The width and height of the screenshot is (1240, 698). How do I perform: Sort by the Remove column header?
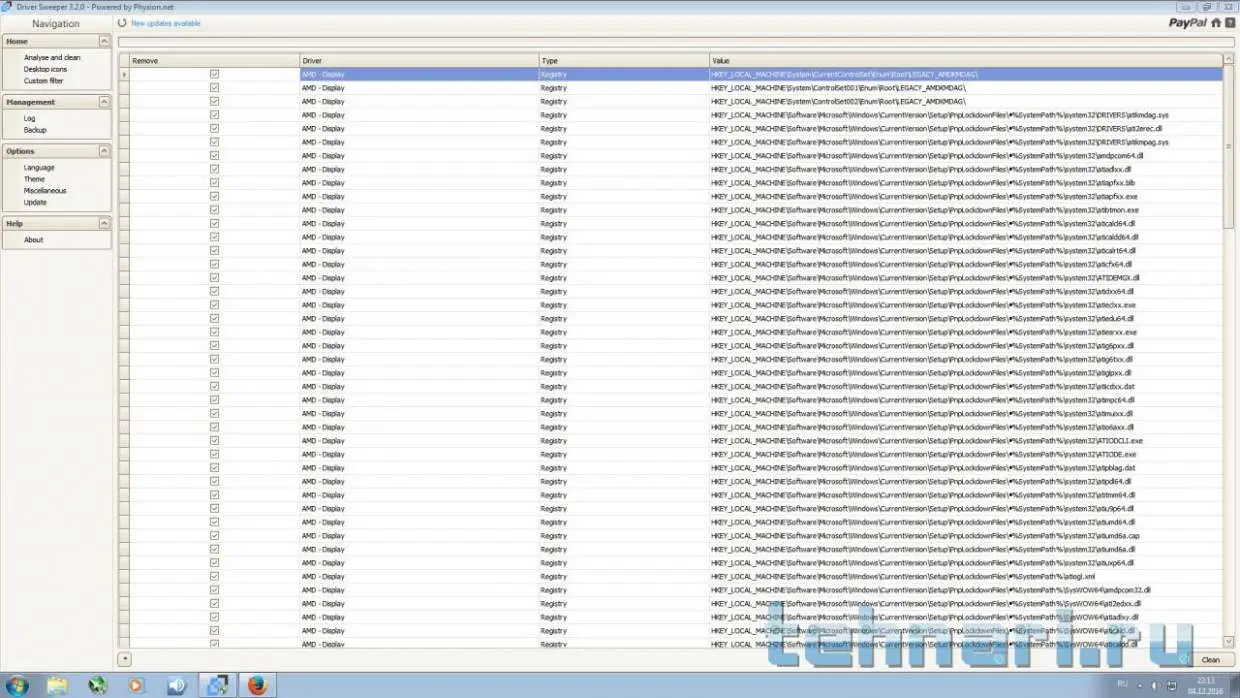point(214,61)
